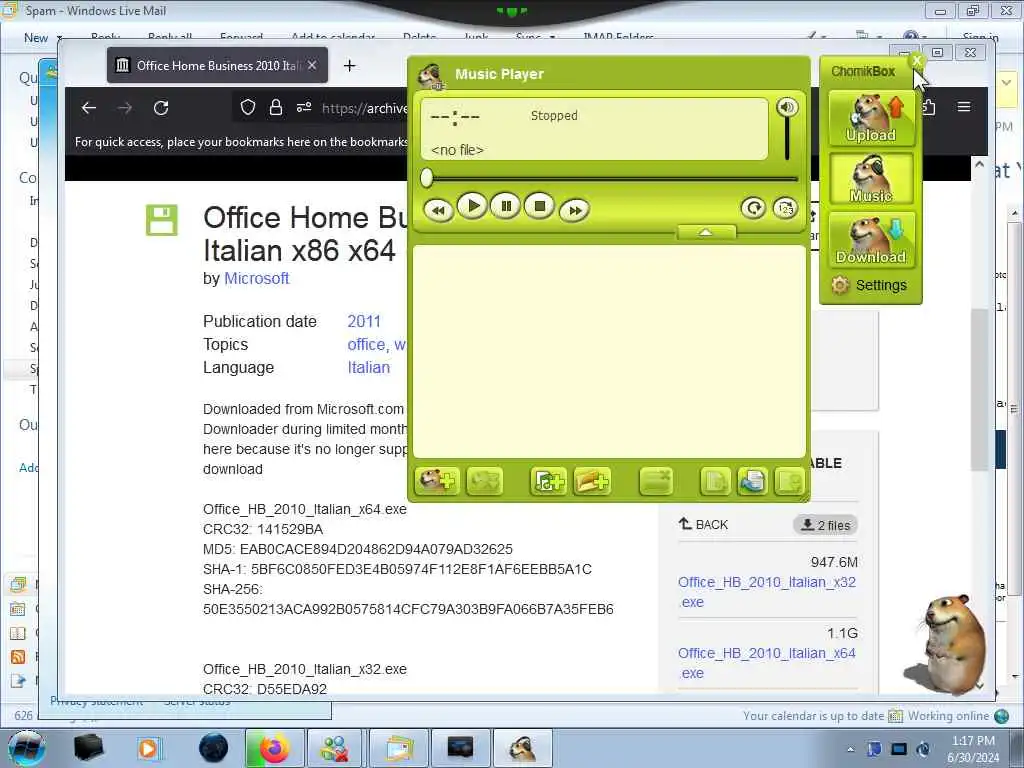Open Firefox extensions puzzle icon

click(x=929, y=107)
